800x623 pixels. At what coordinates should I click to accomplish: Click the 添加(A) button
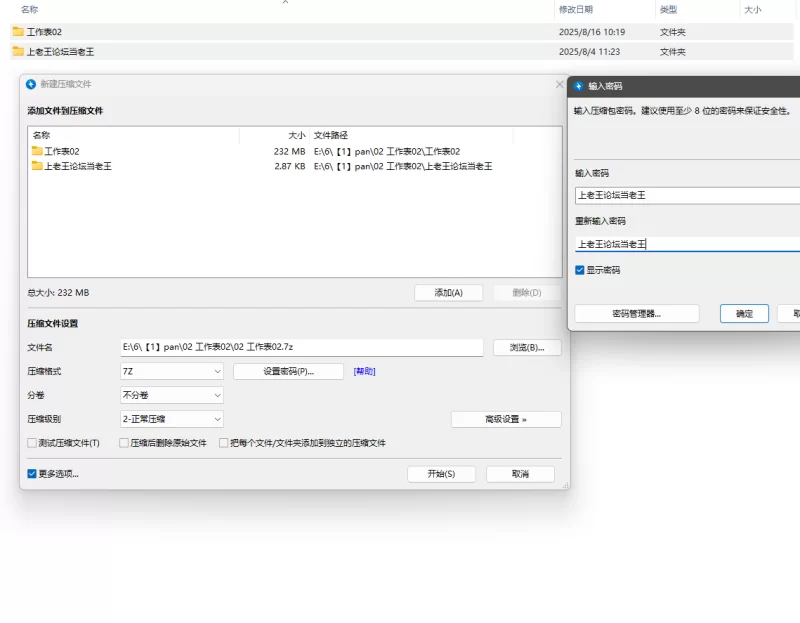(448, 293)
